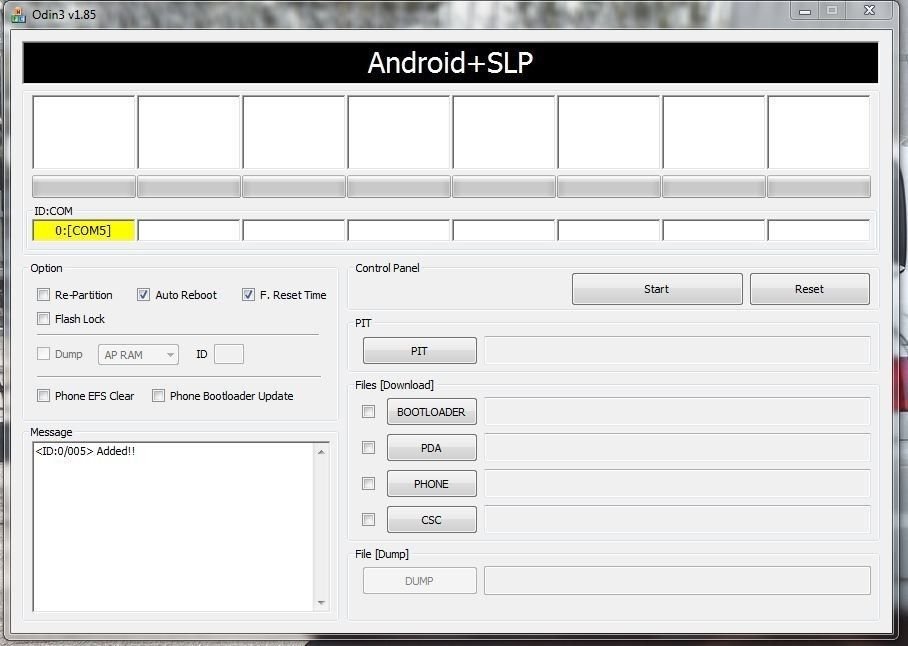Enable the Re-Partition checkbox

click(43, 295)
